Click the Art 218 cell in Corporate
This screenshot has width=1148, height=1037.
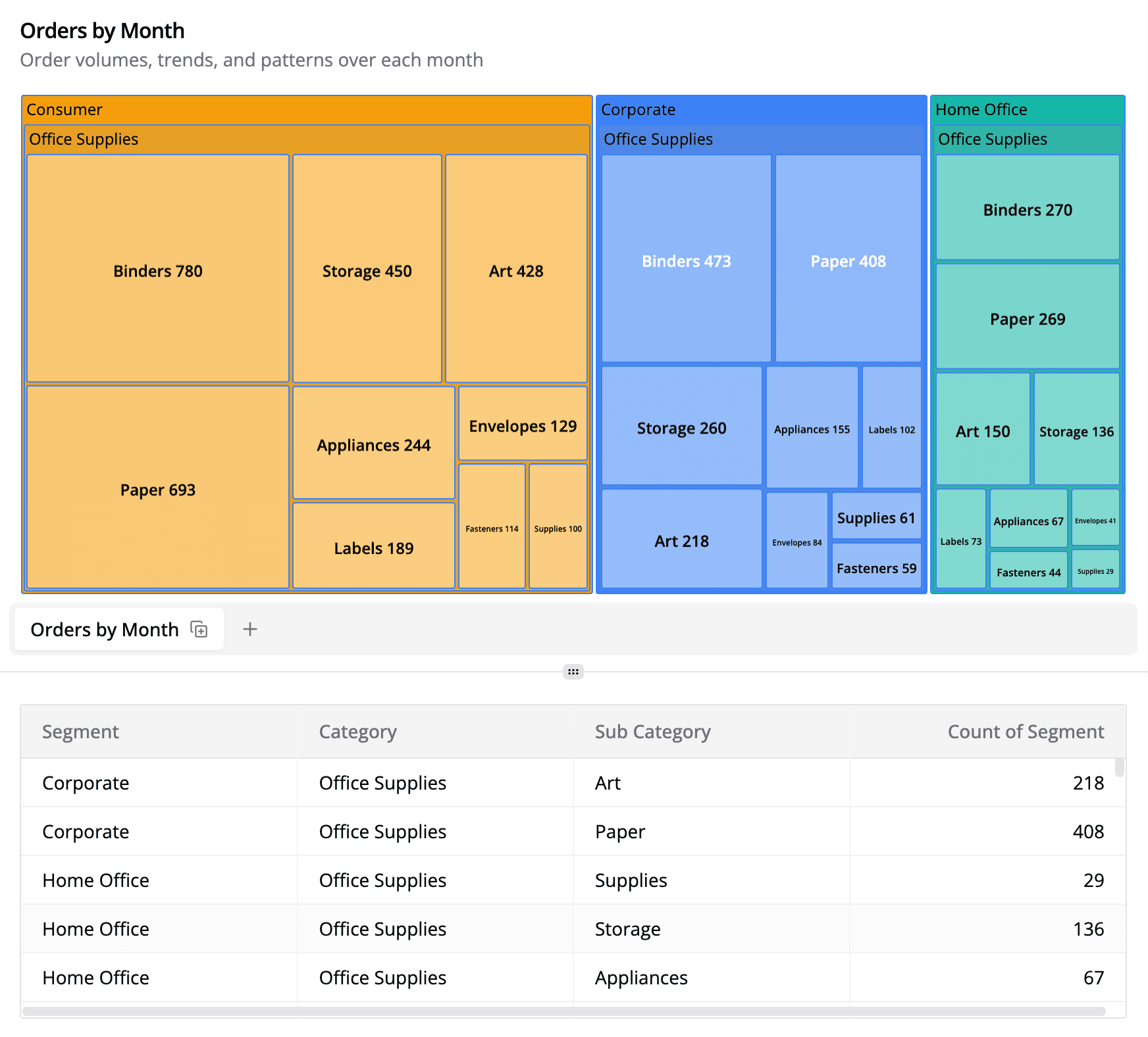click(681, 541)
